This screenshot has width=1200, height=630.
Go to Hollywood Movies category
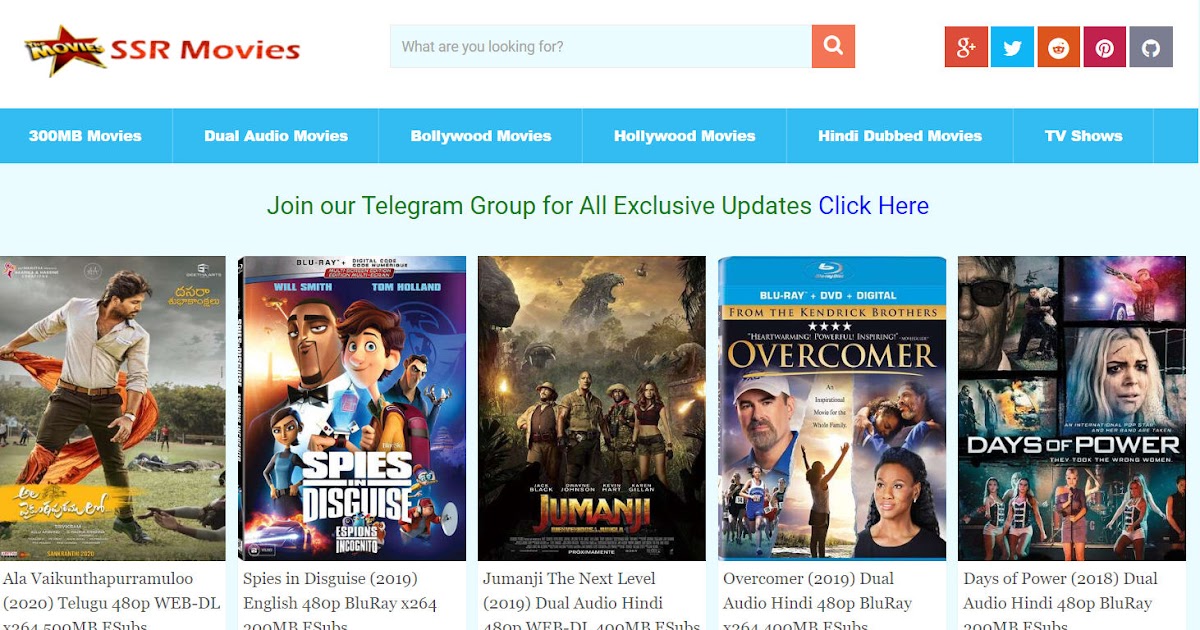685,136
